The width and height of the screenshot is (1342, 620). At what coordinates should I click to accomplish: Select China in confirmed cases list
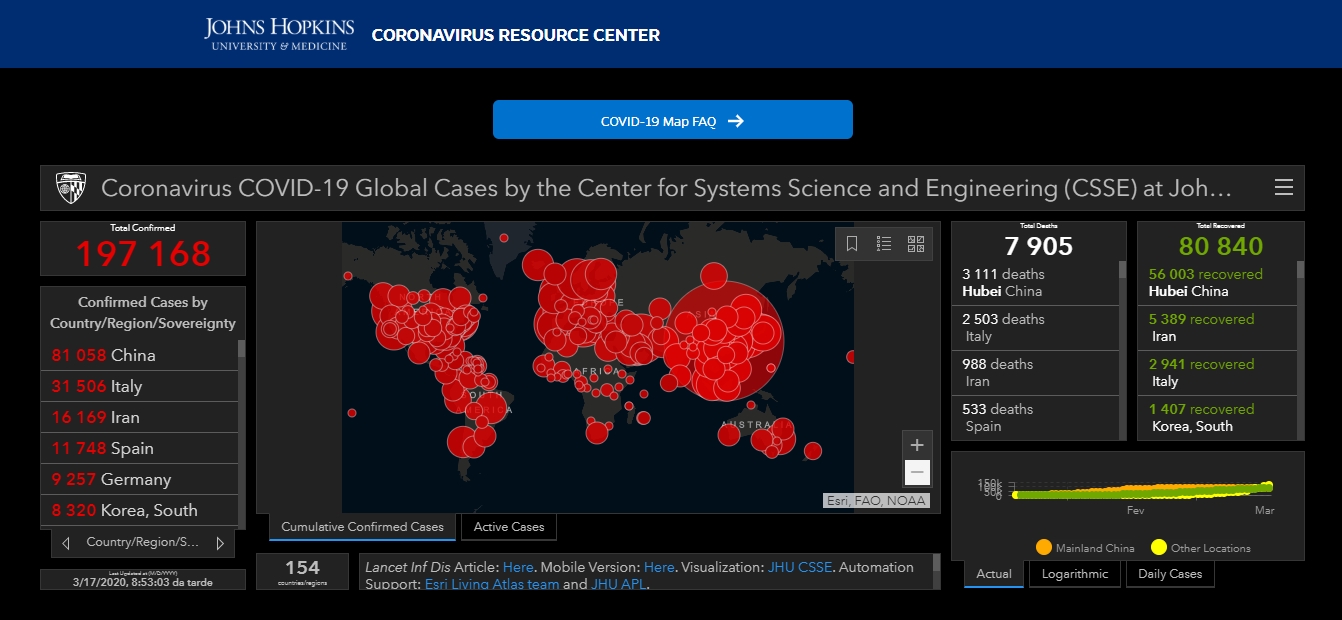point(139,355)
